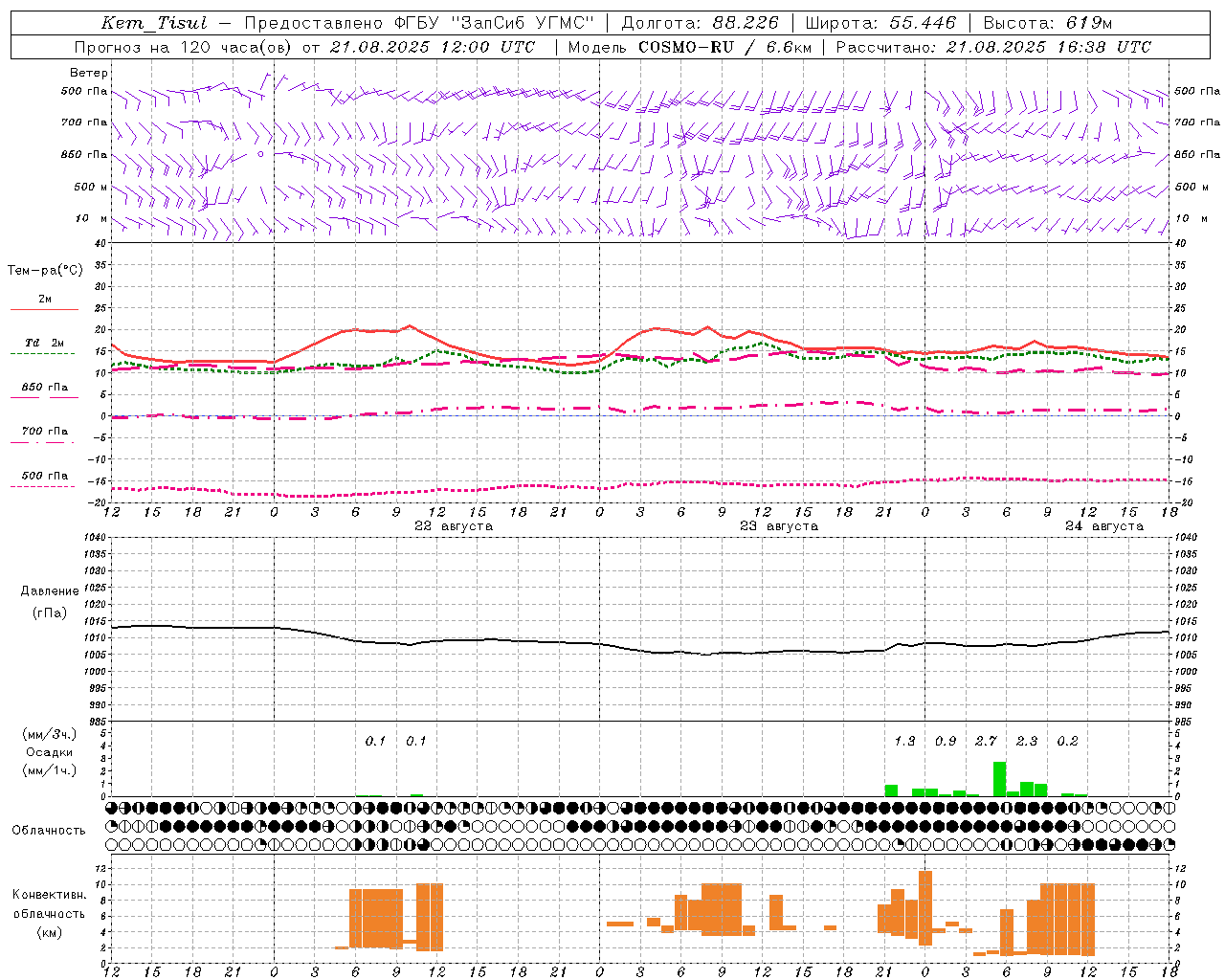This screenshot has width=1225, height=980.
Task: Click the 2.7 precipitation amount value
Action: [x=986, y=741]
